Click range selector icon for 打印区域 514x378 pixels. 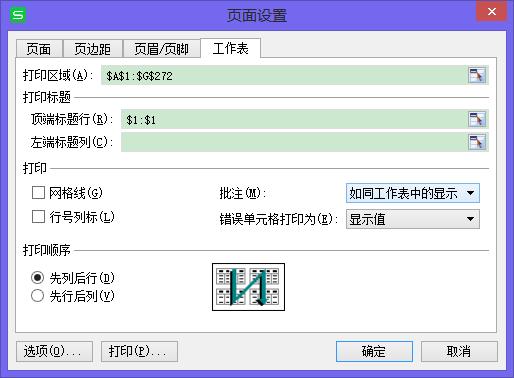tap(477, 75)
